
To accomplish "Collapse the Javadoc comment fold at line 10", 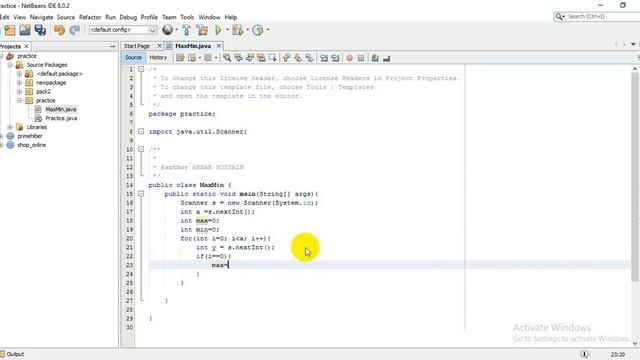I will point(141,149).
